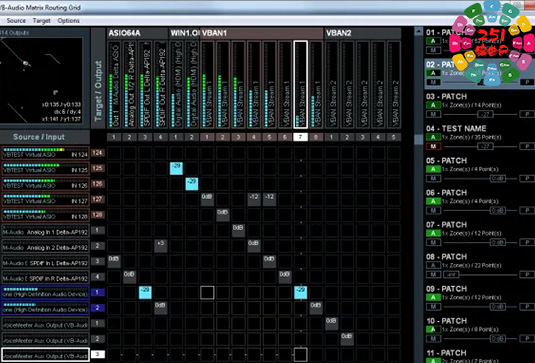Image resolution: width=535 pixels, height=363 pixels.
Task: Click cyan -29 point under ASIO64A column 3
Action: [x=145, y=292]
